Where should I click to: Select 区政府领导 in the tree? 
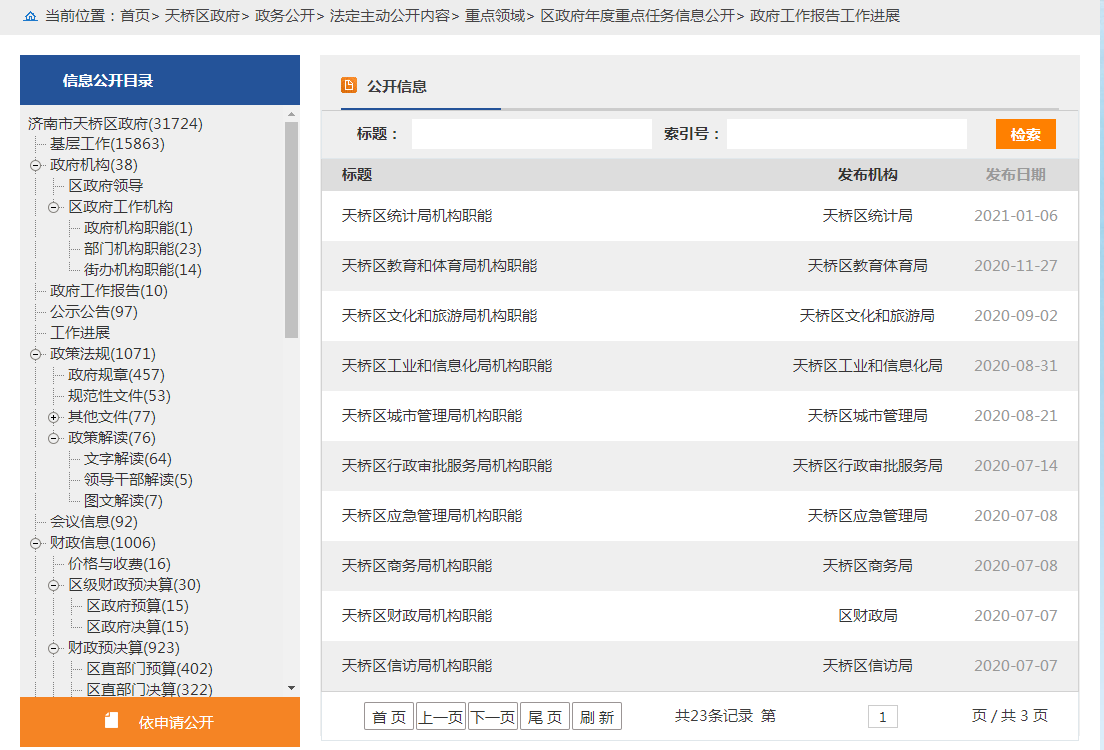106,186
